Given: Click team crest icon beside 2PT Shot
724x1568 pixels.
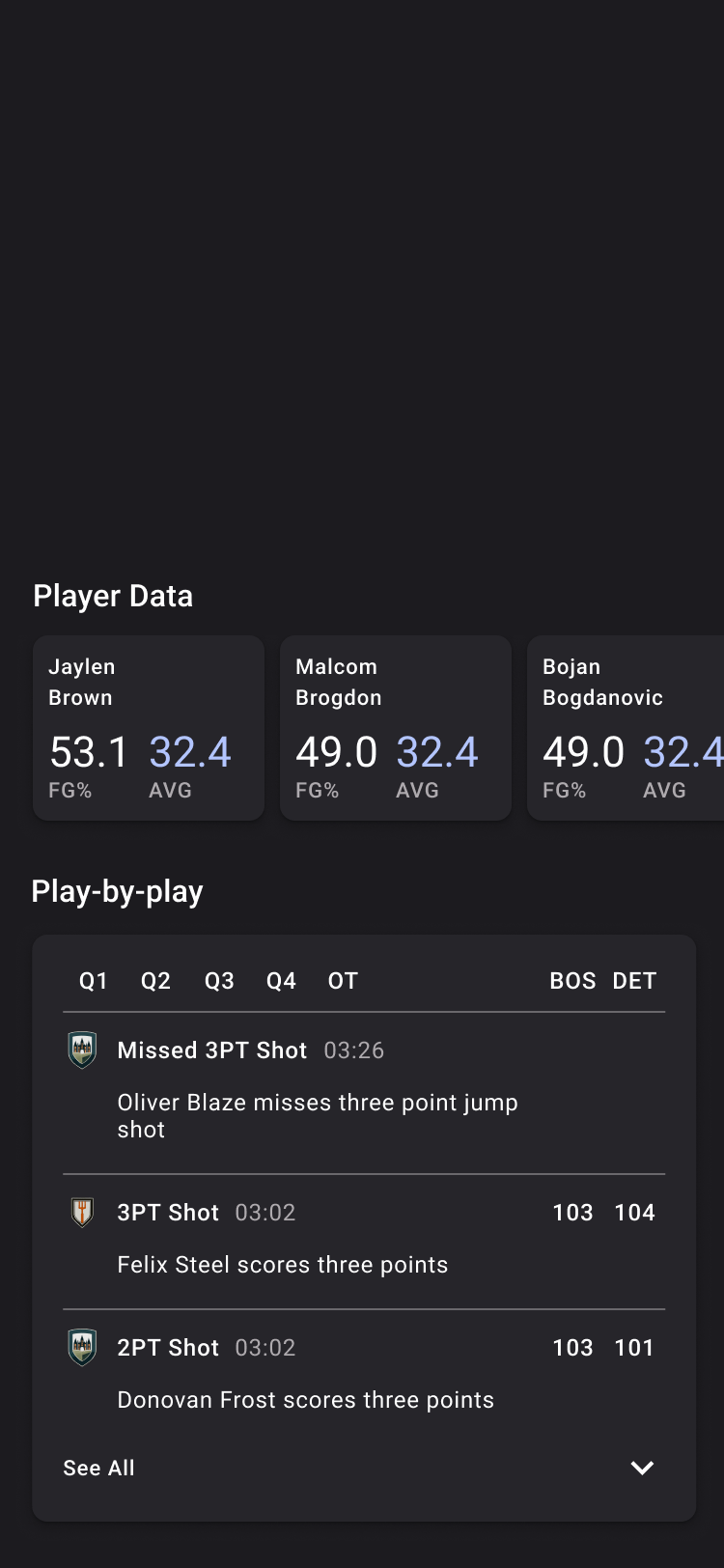Looking at the screenshot, I should (x=82, y=1347).
